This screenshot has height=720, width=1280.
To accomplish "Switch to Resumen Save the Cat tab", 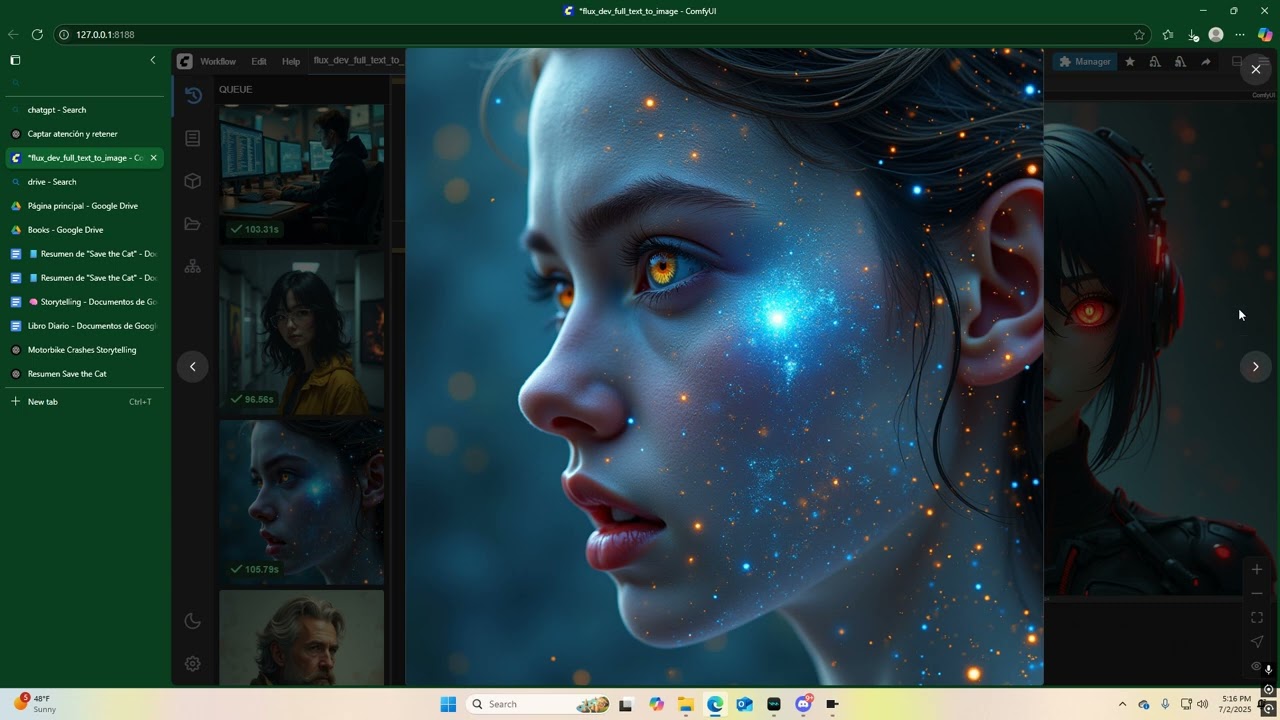I will pyautogui.click(x=84, y=374).
